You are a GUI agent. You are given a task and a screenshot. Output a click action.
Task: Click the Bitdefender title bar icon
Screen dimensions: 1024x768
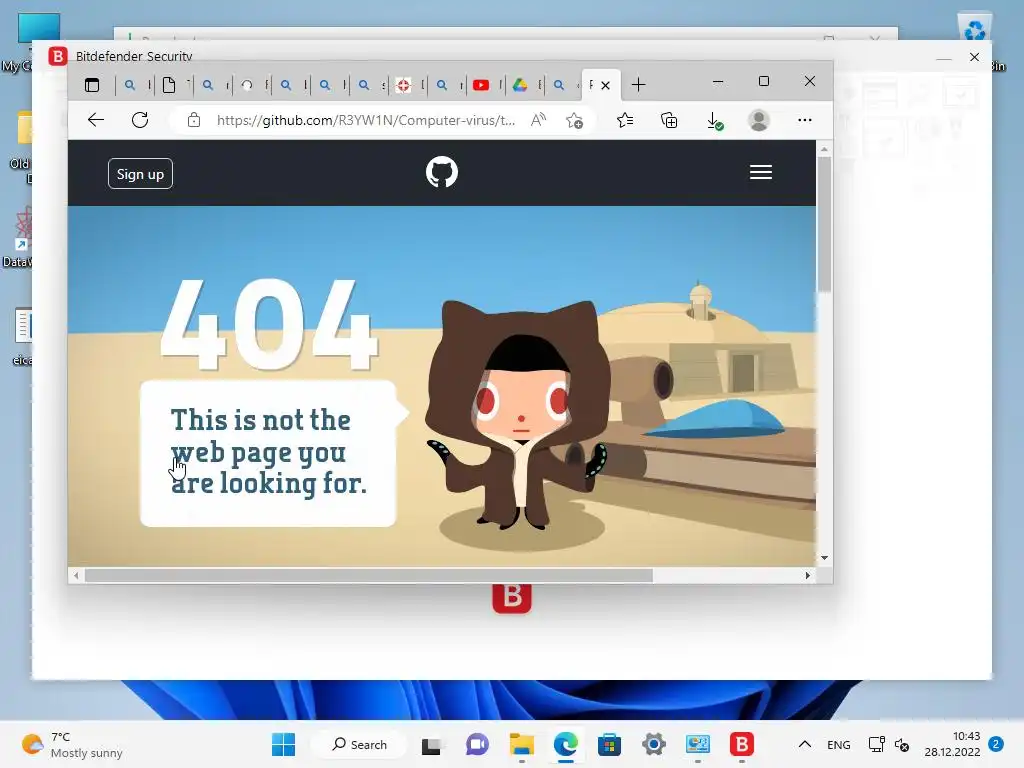58,56
